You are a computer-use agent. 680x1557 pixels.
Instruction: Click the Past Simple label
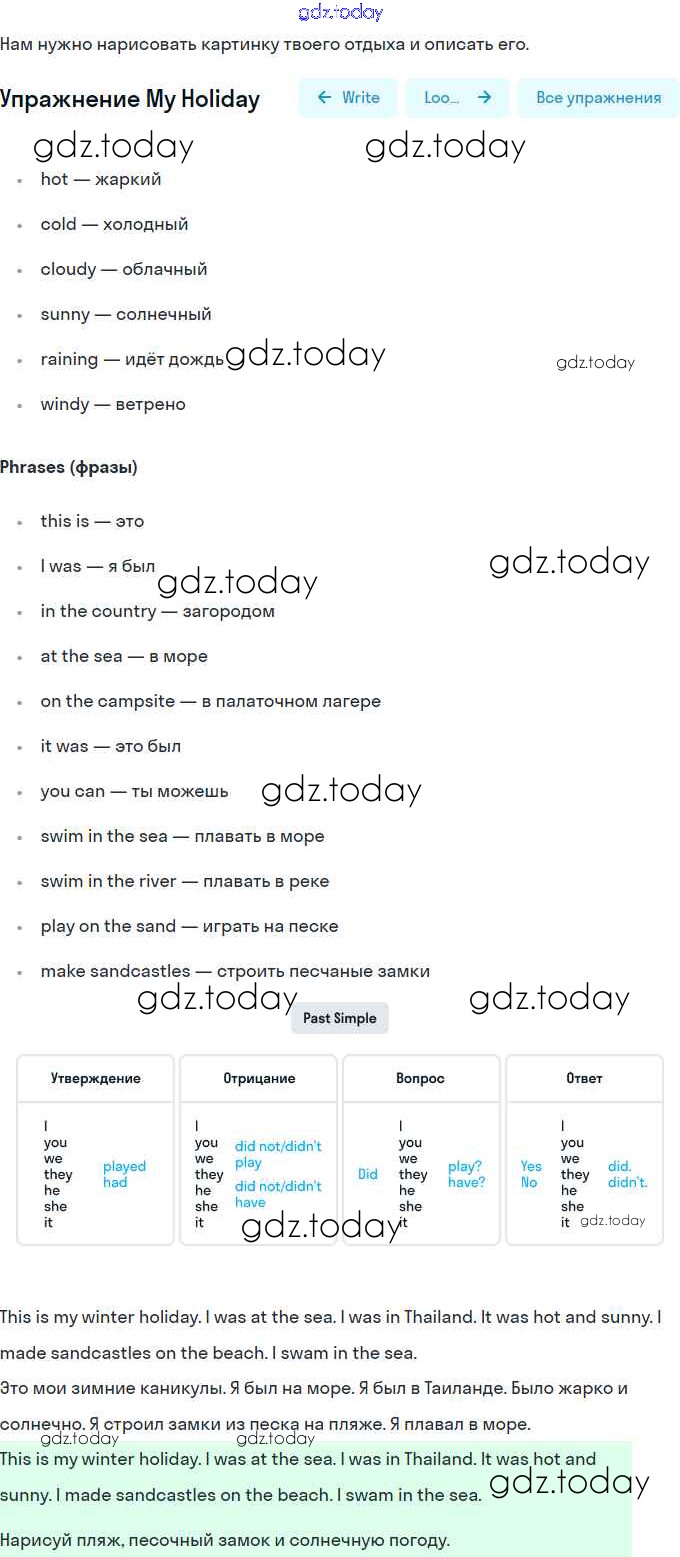point(340,1018)
